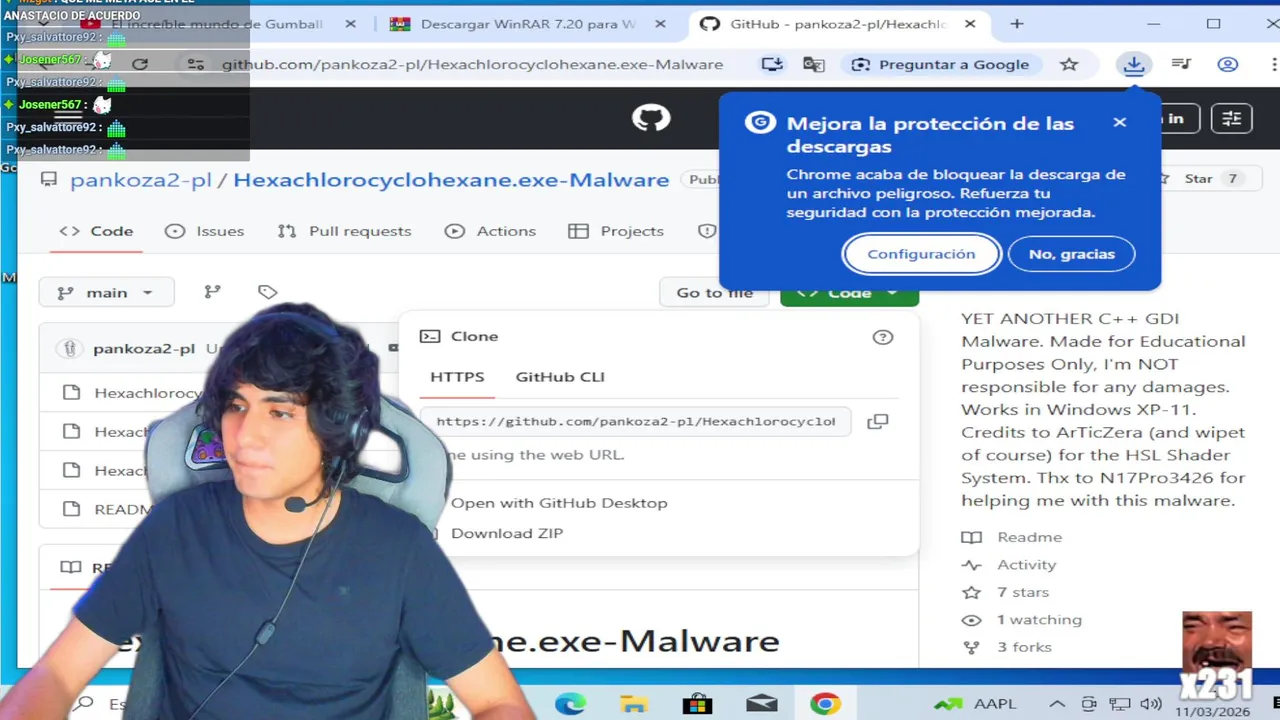Image resolution: width=1280 pixels, height=720 pixels.
Task: Open the Issues repository tab
Action: (x=205, y=231)
